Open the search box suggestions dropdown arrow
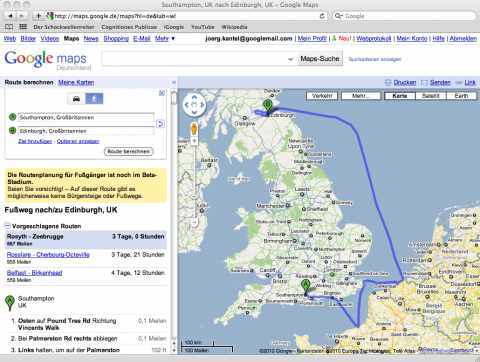The height and width of the screenshot is (362, 480). pyautogui.click(x=290, y=59)
